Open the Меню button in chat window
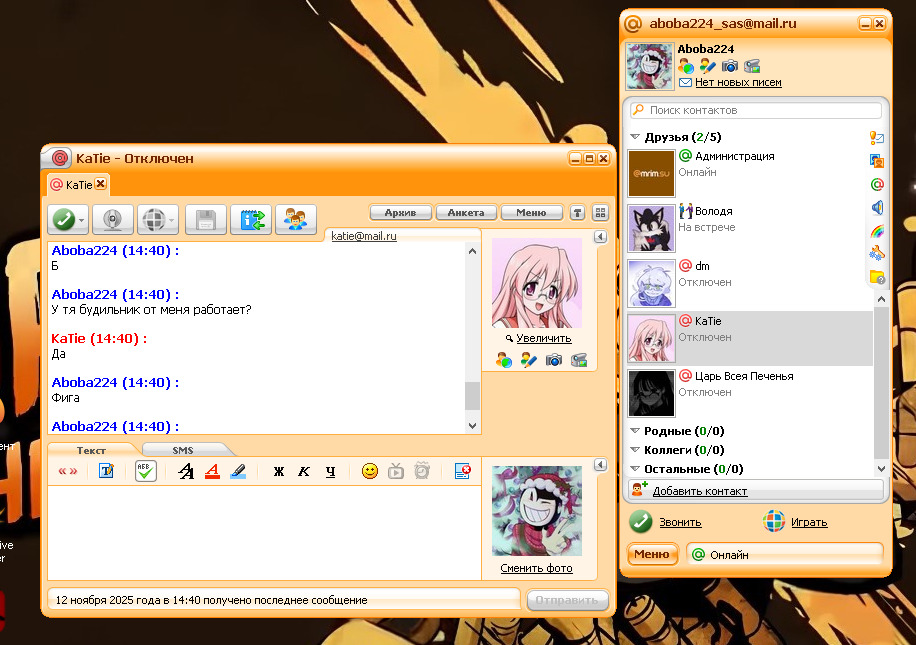 531,213
